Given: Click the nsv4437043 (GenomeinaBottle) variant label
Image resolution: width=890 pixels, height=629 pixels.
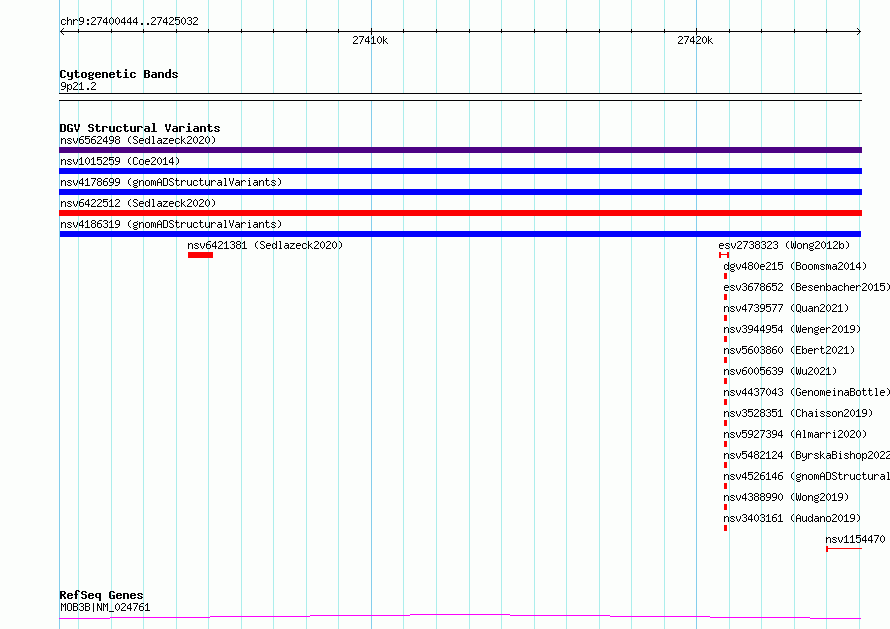Looking at the screenshot, I should coord(807,392).
